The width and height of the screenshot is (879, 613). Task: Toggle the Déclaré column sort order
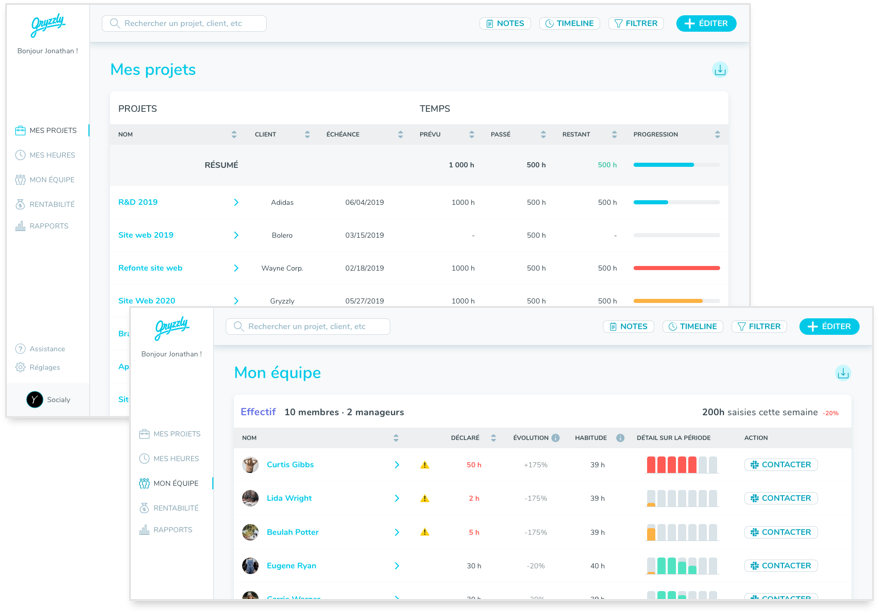point(491,437)
